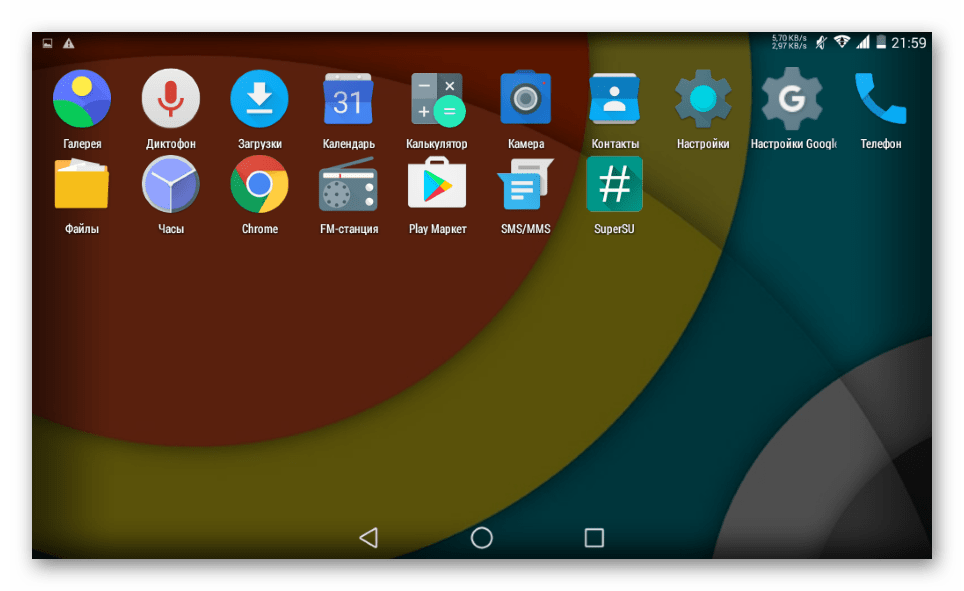964x591 pixels.
Task: Open the Контакты contacts app
Action: pyautogui.click(x=614, y=99)
